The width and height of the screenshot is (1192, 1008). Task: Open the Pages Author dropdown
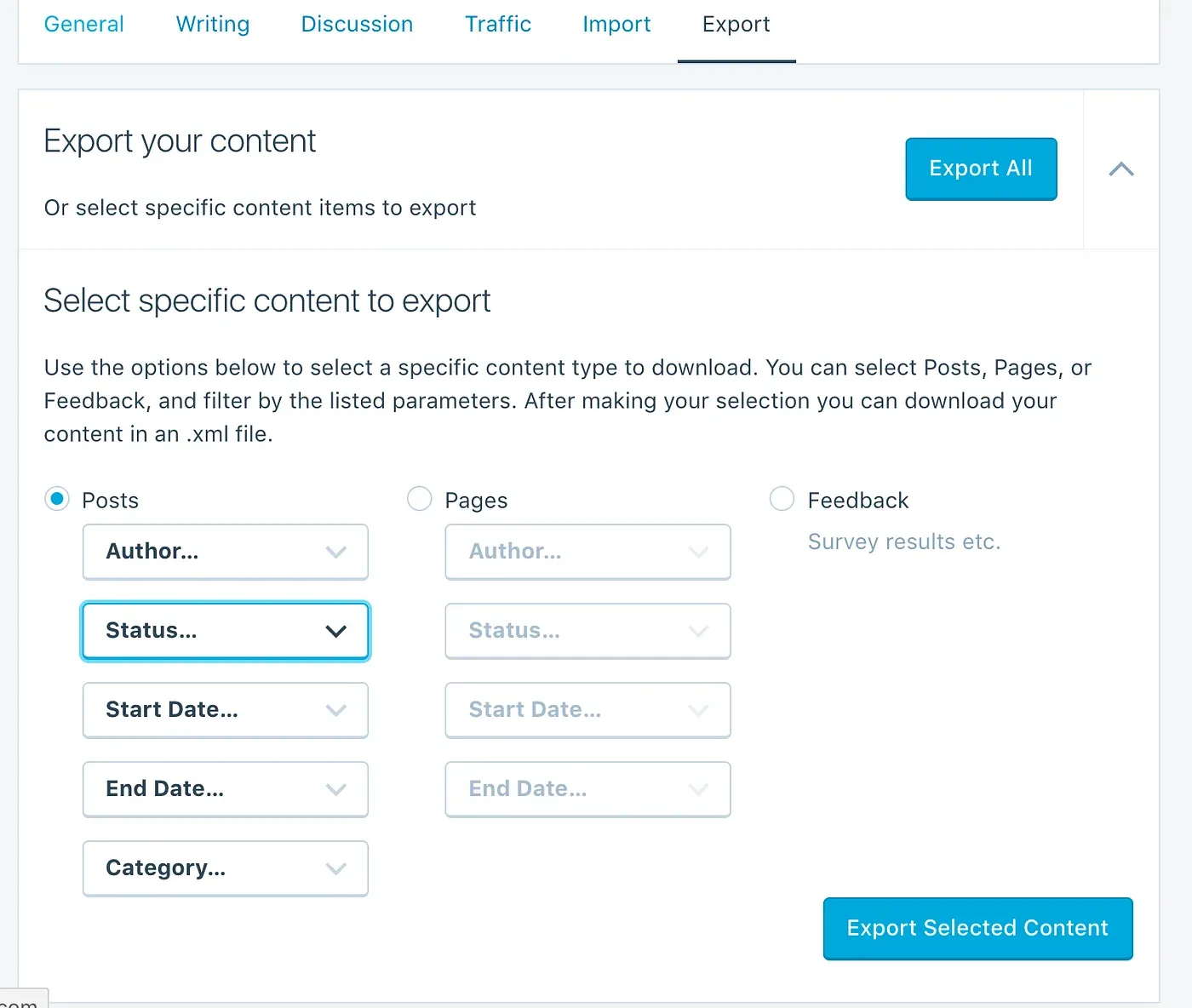(x=588, y=552)
